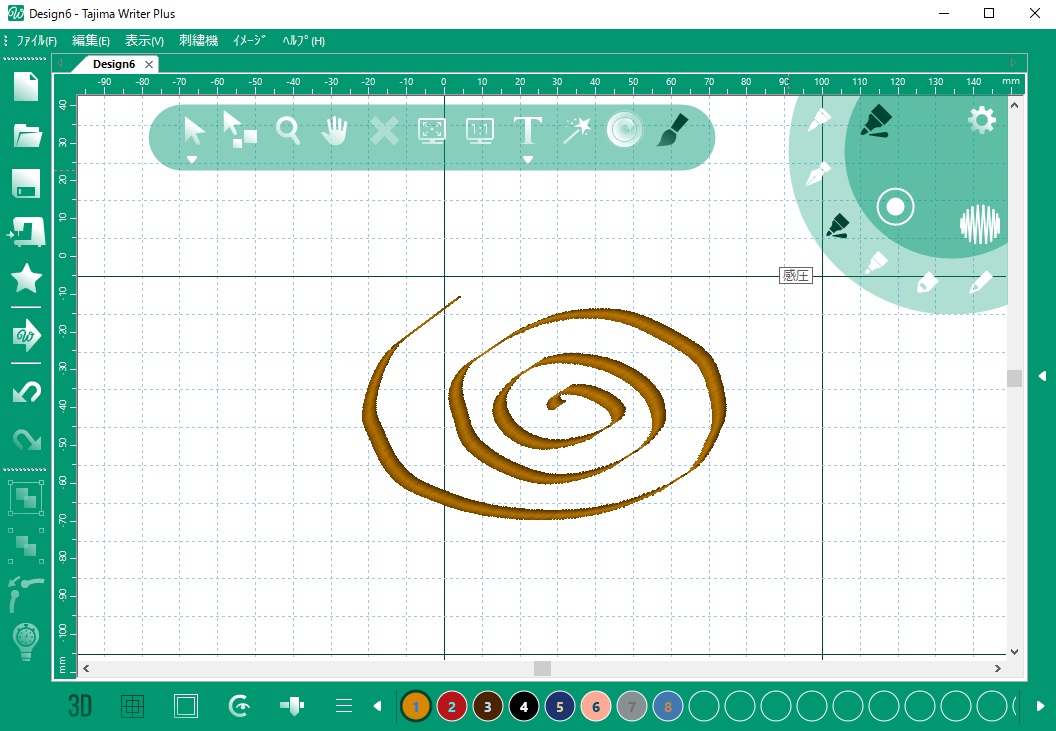
Task: Pick the white pencil on the outer ring
Action: (x=980, y=282)
